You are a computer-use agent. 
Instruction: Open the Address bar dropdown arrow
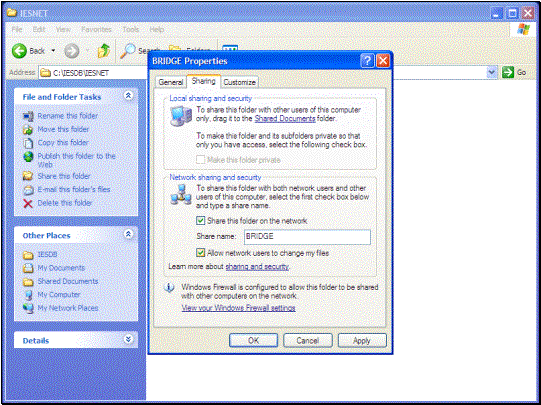coord(492,72)
